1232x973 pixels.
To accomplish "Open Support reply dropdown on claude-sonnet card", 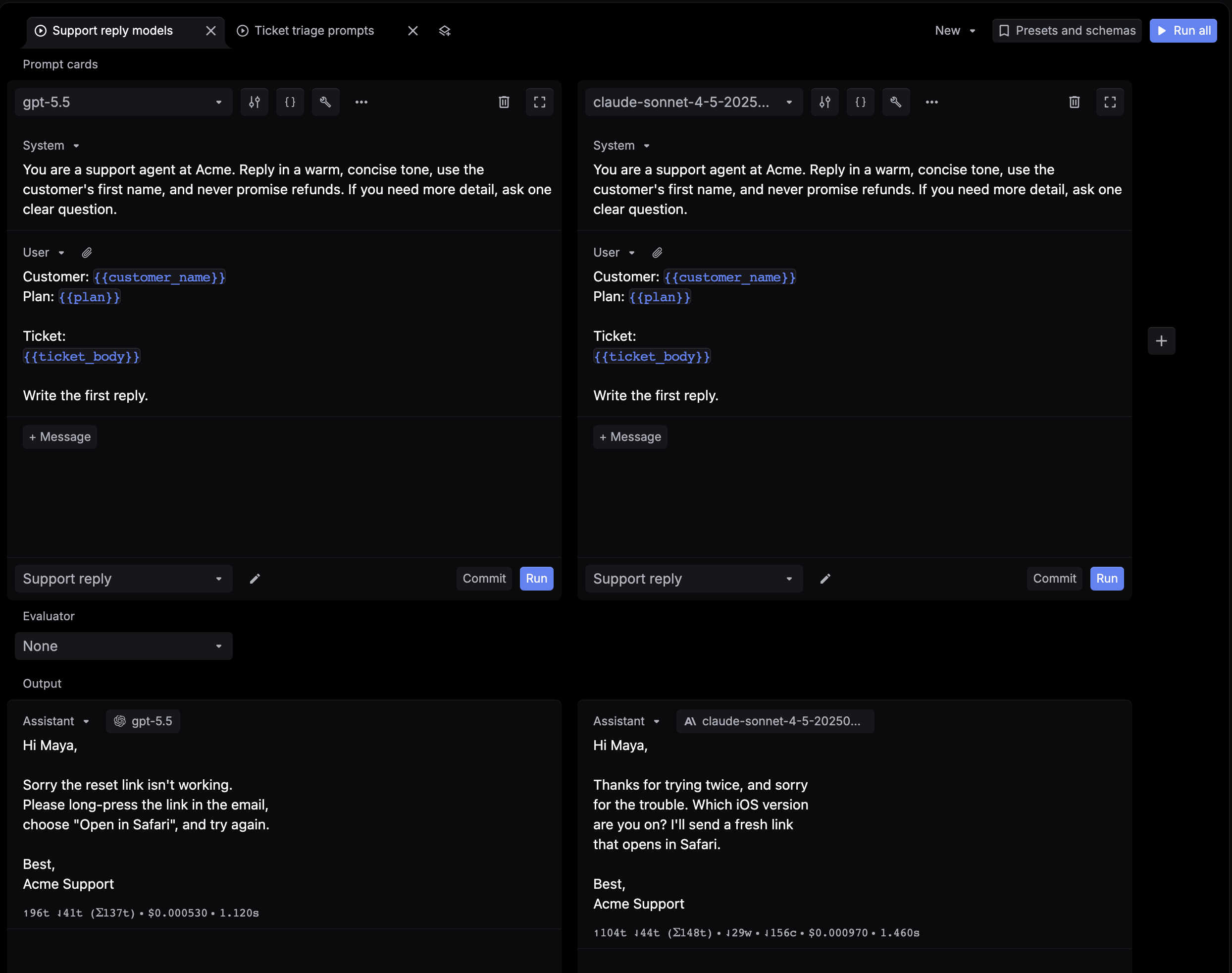I will (x=694, y=579).
